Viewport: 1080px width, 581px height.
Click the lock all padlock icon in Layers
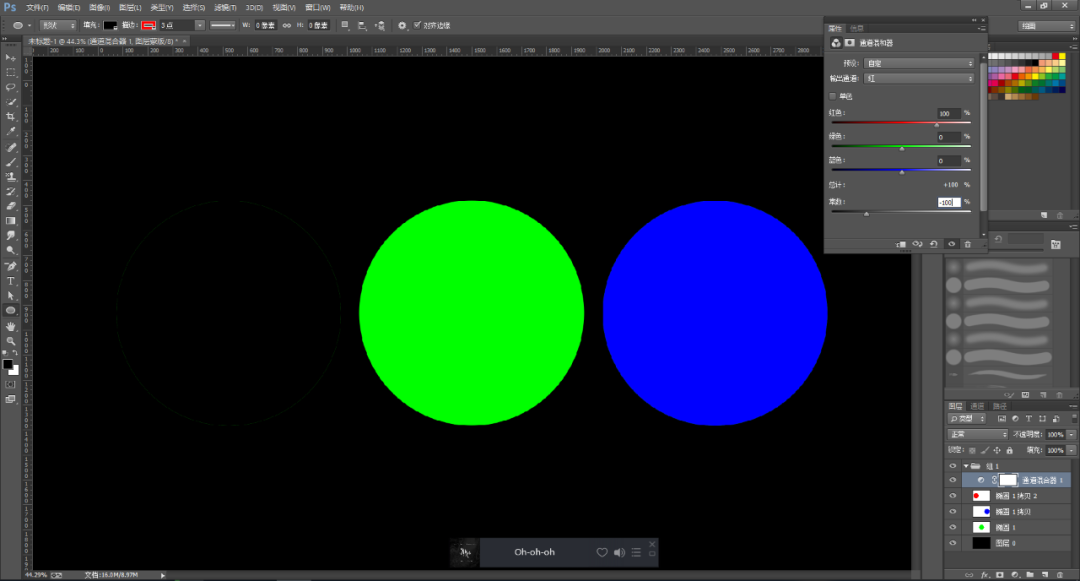(1010, 450)
